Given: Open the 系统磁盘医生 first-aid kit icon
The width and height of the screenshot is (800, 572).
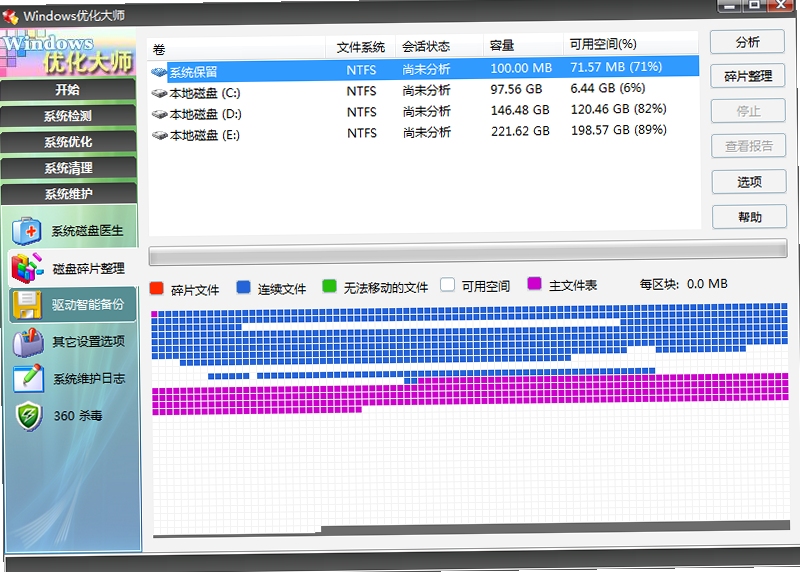Looking at the screenshot, I should (27, 231).
